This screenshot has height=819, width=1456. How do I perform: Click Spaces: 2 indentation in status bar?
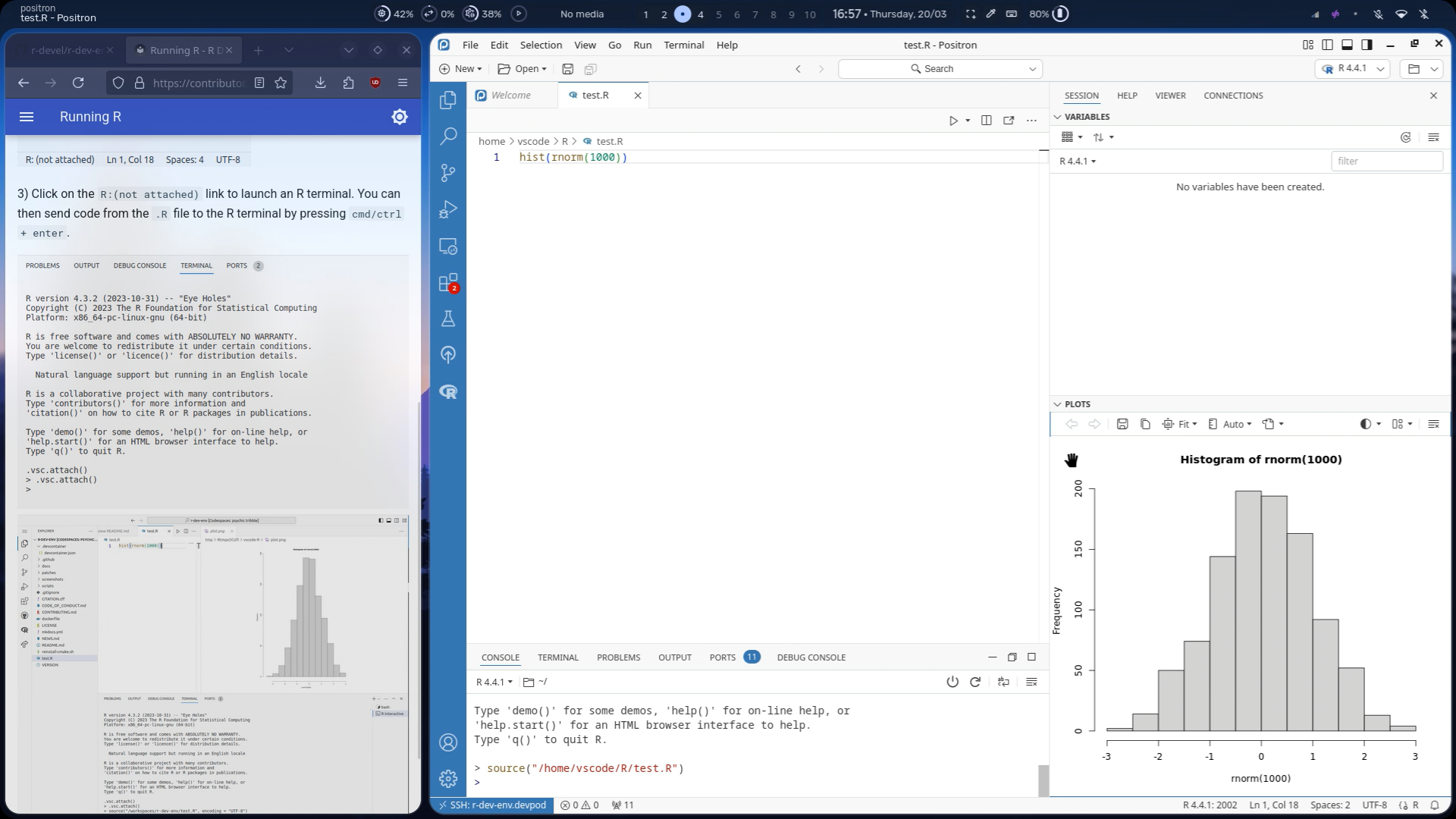click(1330, 805)
